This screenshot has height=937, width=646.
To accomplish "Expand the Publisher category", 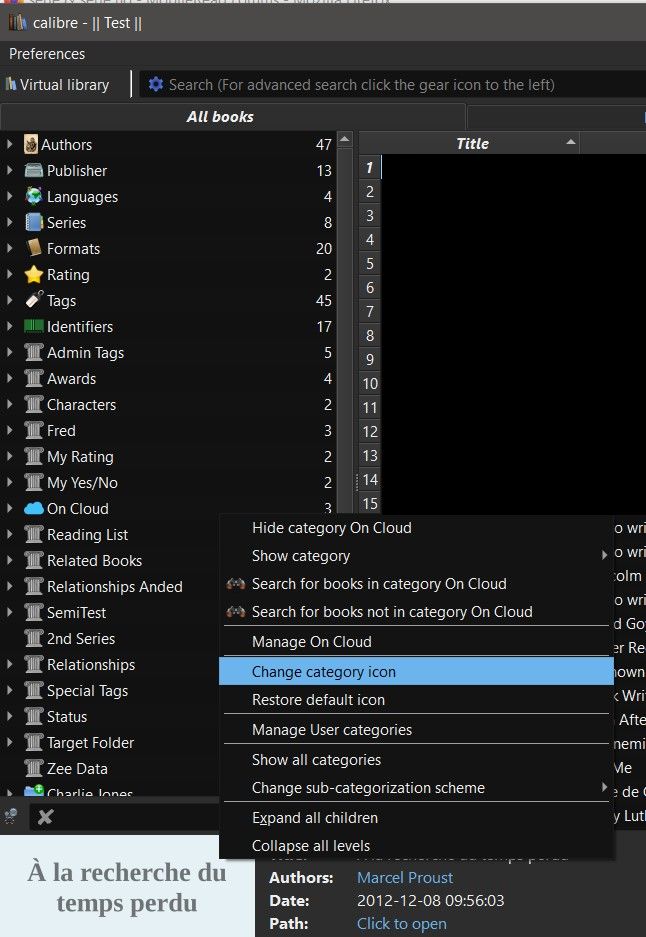I will [10, 170].
